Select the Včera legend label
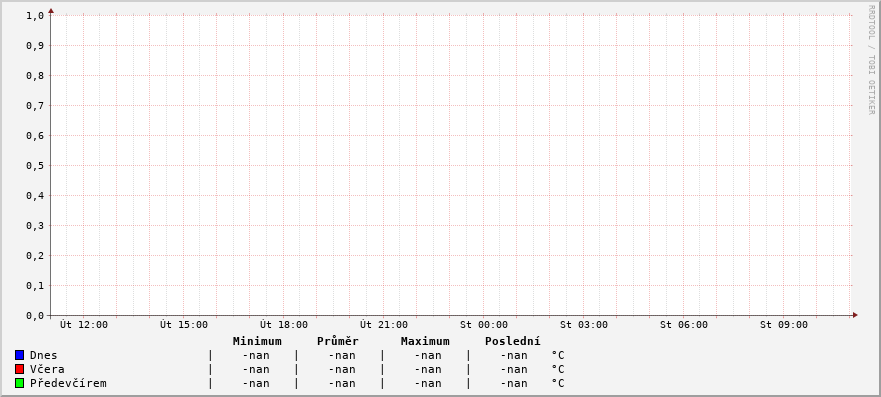Screen dimensions: 881x397 click(47, 369)
